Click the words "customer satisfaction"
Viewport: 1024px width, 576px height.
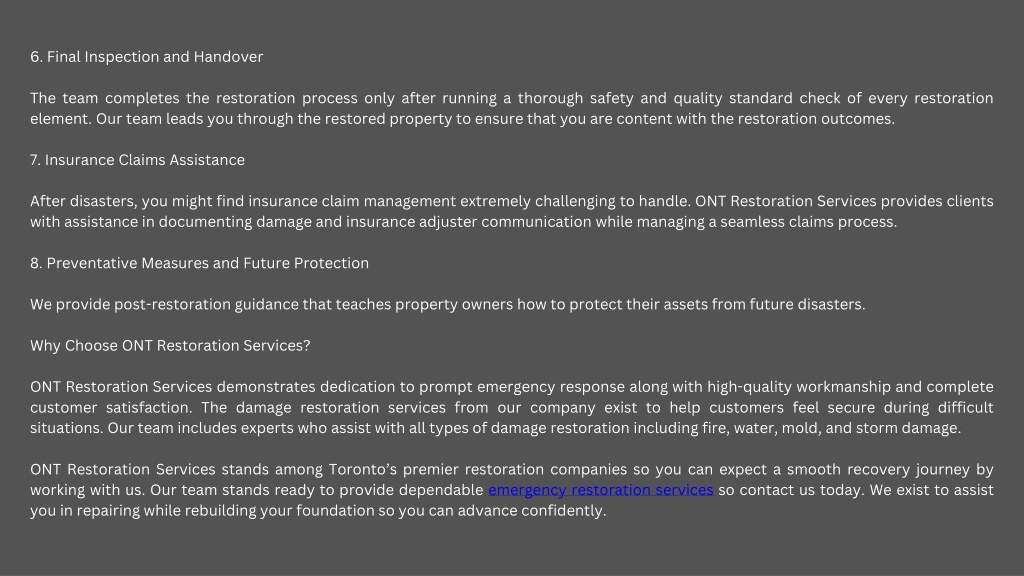(110, 408)
